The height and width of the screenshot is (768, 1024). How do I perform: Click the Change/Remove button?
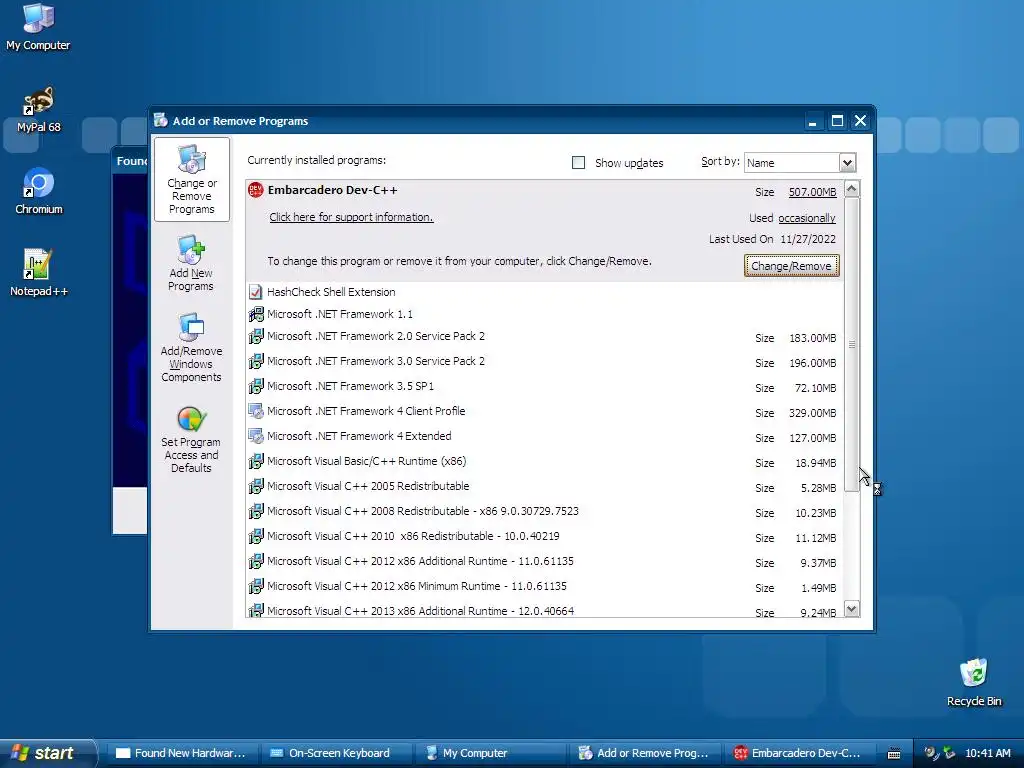[x=792, y=266]
